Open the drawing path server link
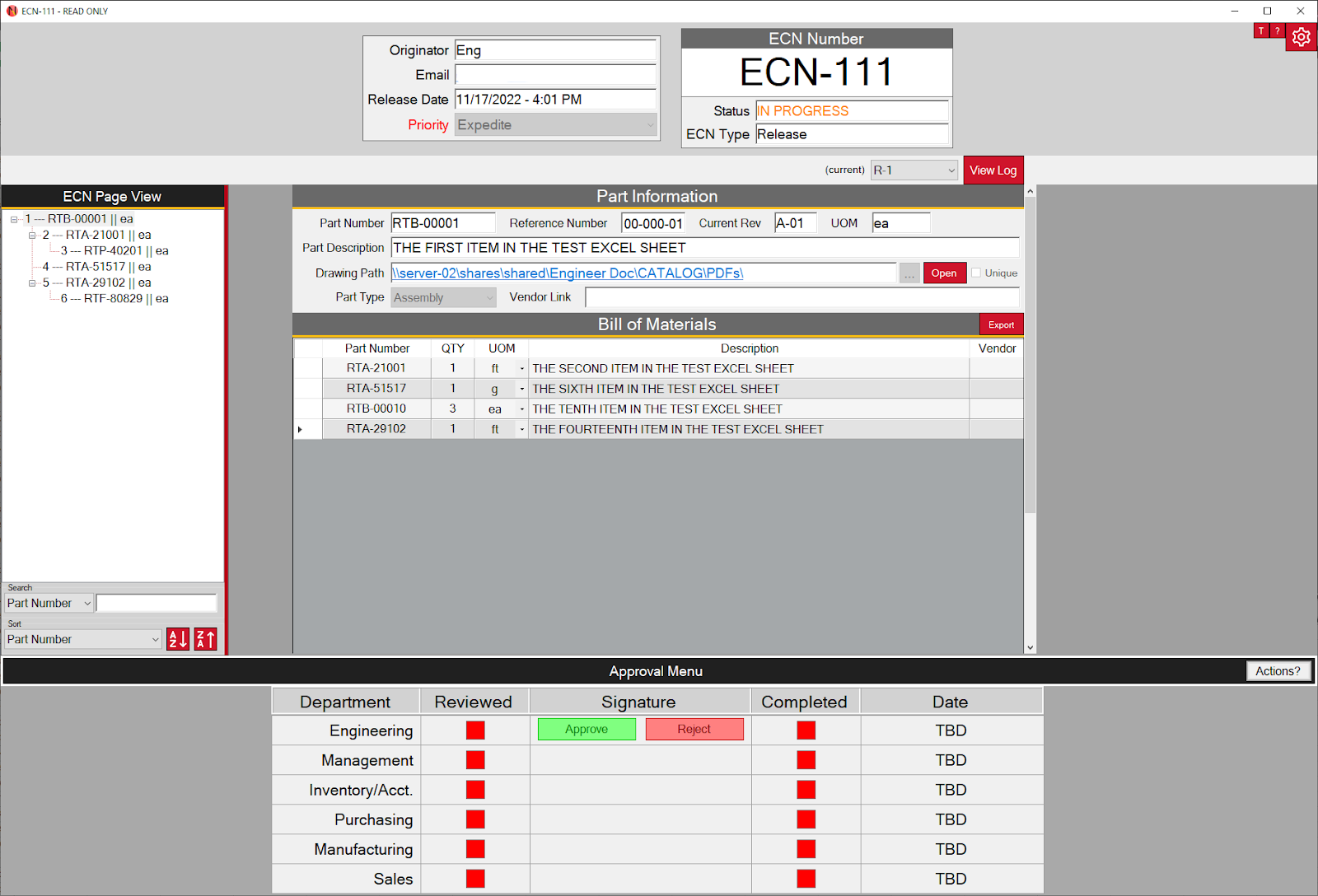Screen dimensions: 1318x896 [x=568, y=273]
